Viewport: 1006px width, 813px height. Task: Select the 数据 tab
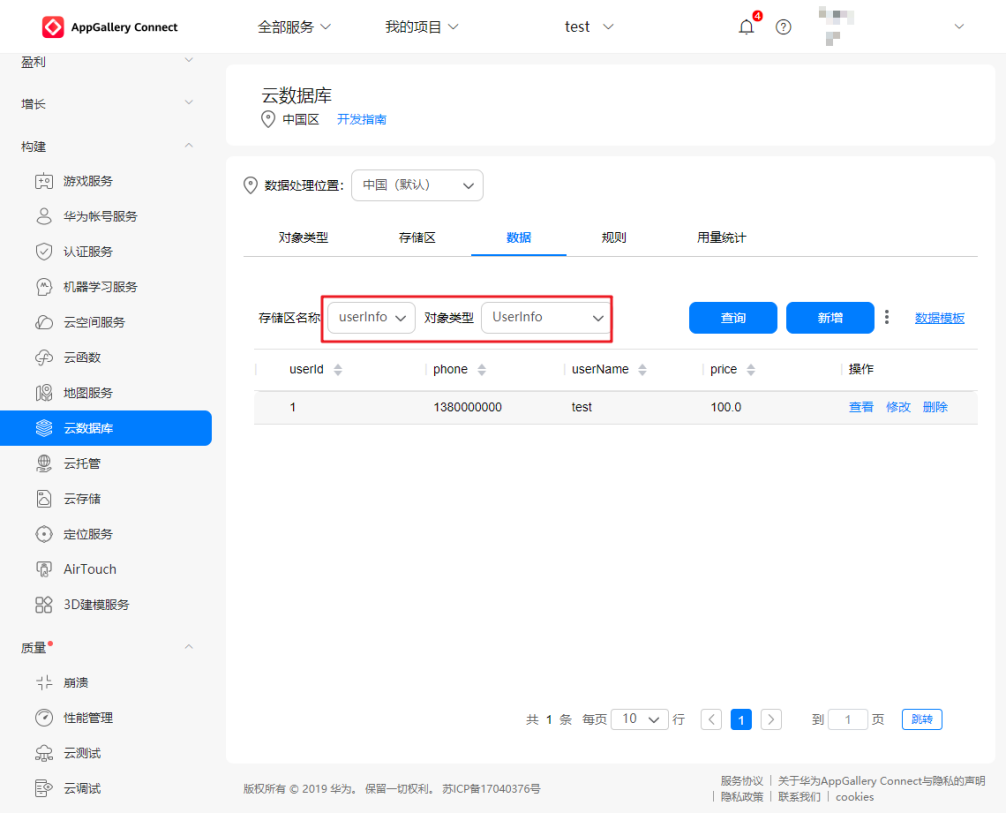(518, 237)
